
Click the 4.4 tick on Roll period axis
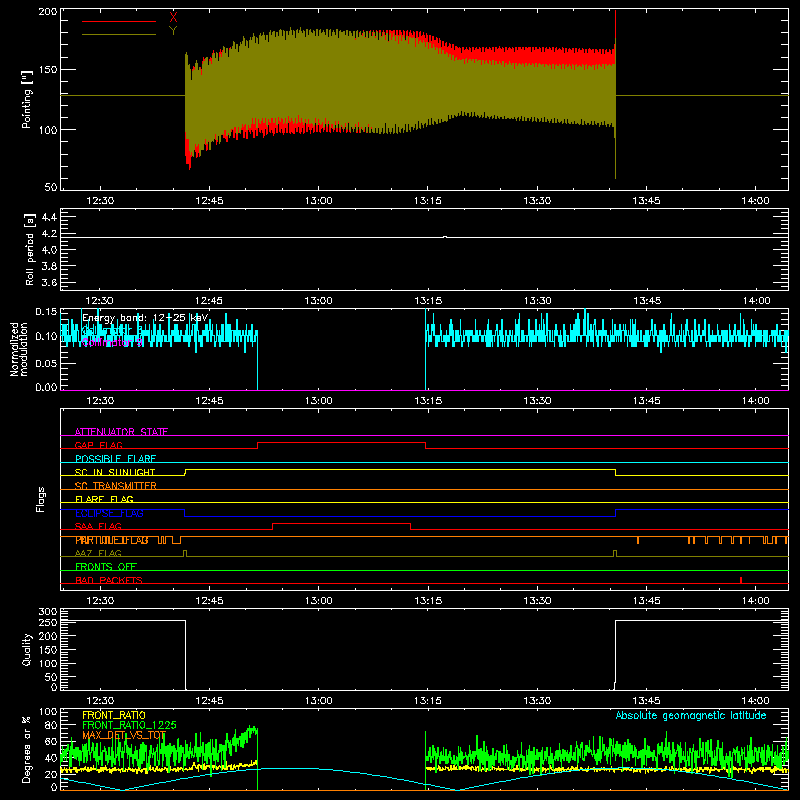[49, 217]
